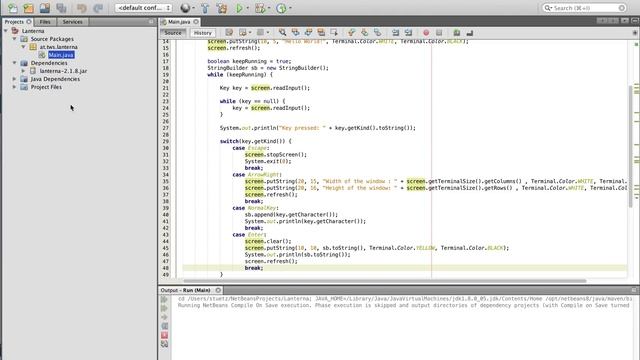640x360 pixels.
Task: Expand the Java Dependencies node
Action: click(x=14, y=79)
